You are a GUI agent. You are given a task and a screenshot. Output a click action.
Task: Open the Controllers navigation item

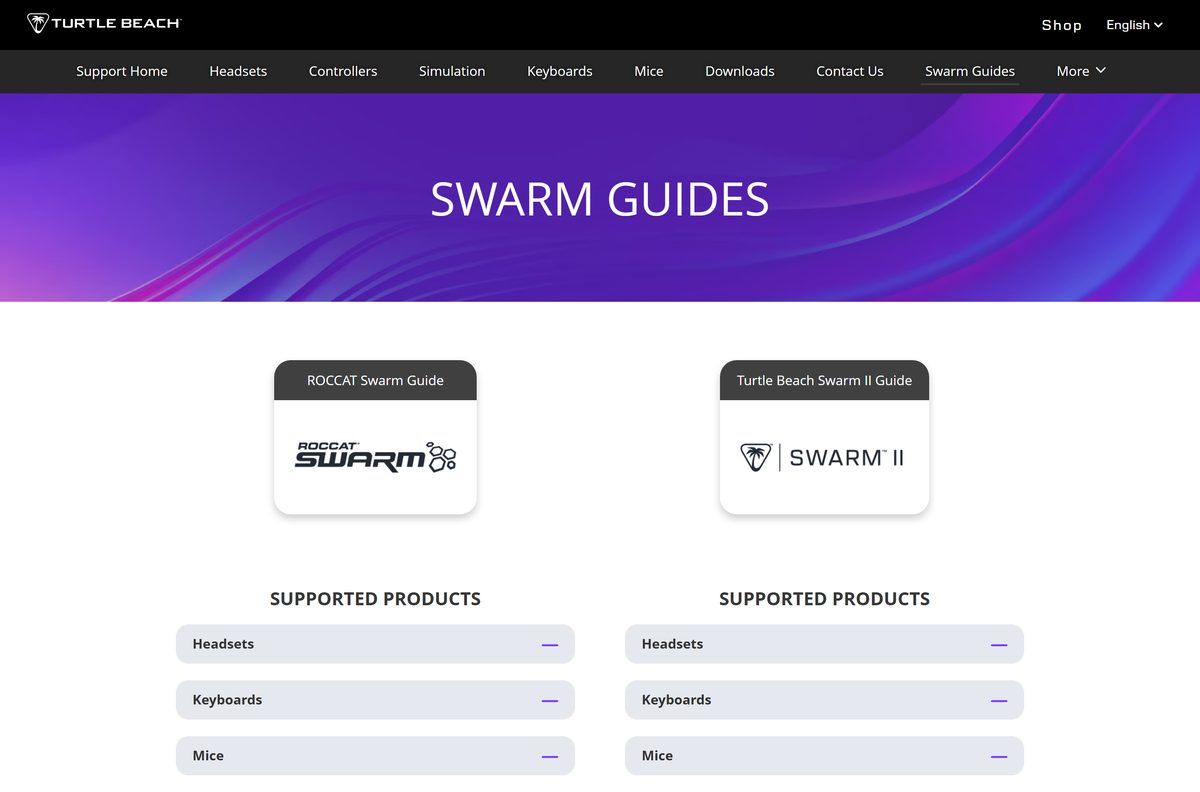coord(343,71)
